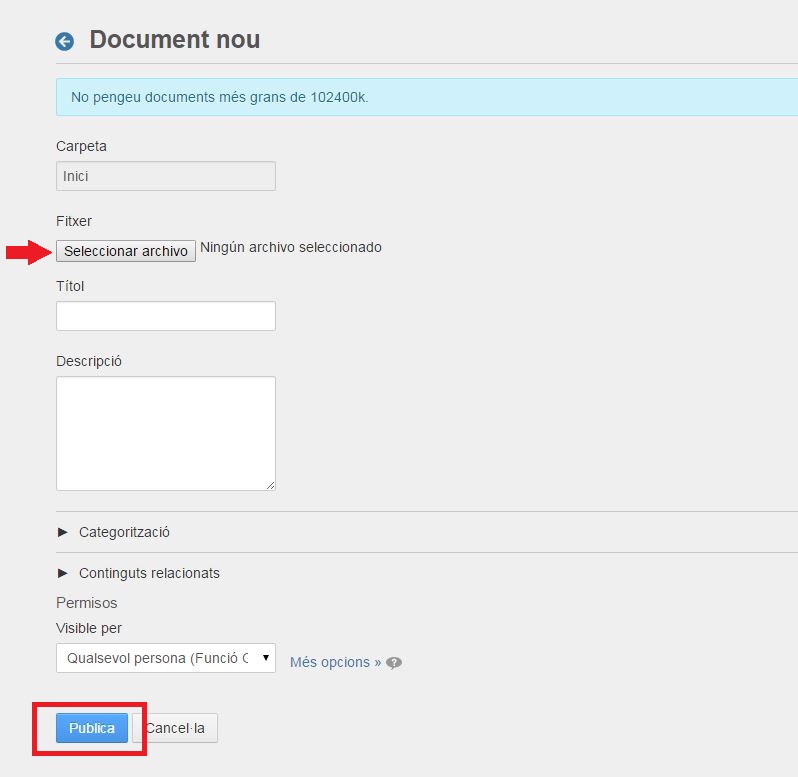Click the Permisos label
798x777 pixels.
pyautogui.click(x=87, y=603)
